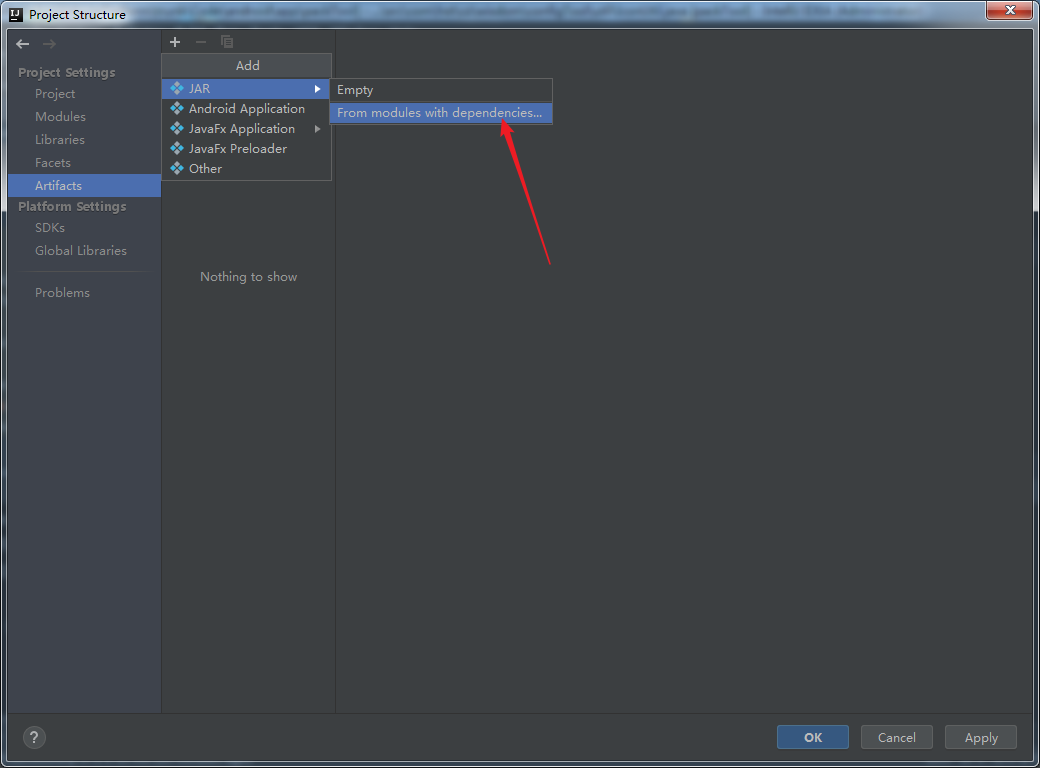Open SDKs platform settings
Screen dimensions: 1040x768
84,227
